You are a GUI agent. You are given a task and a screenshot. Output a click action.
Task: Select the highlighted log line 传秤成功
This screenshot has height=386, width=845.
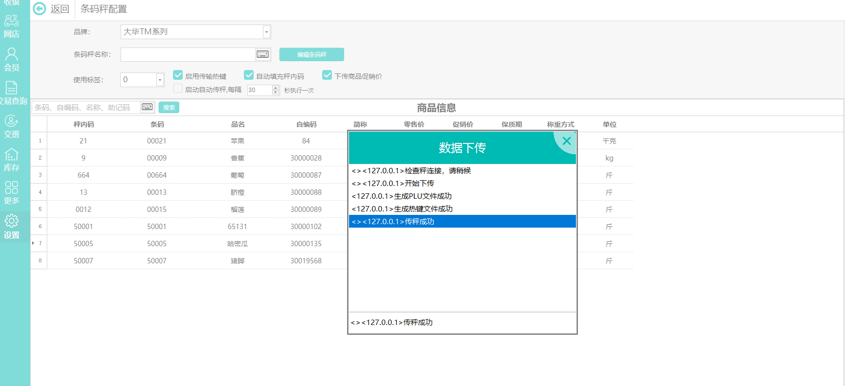(462, 222)
